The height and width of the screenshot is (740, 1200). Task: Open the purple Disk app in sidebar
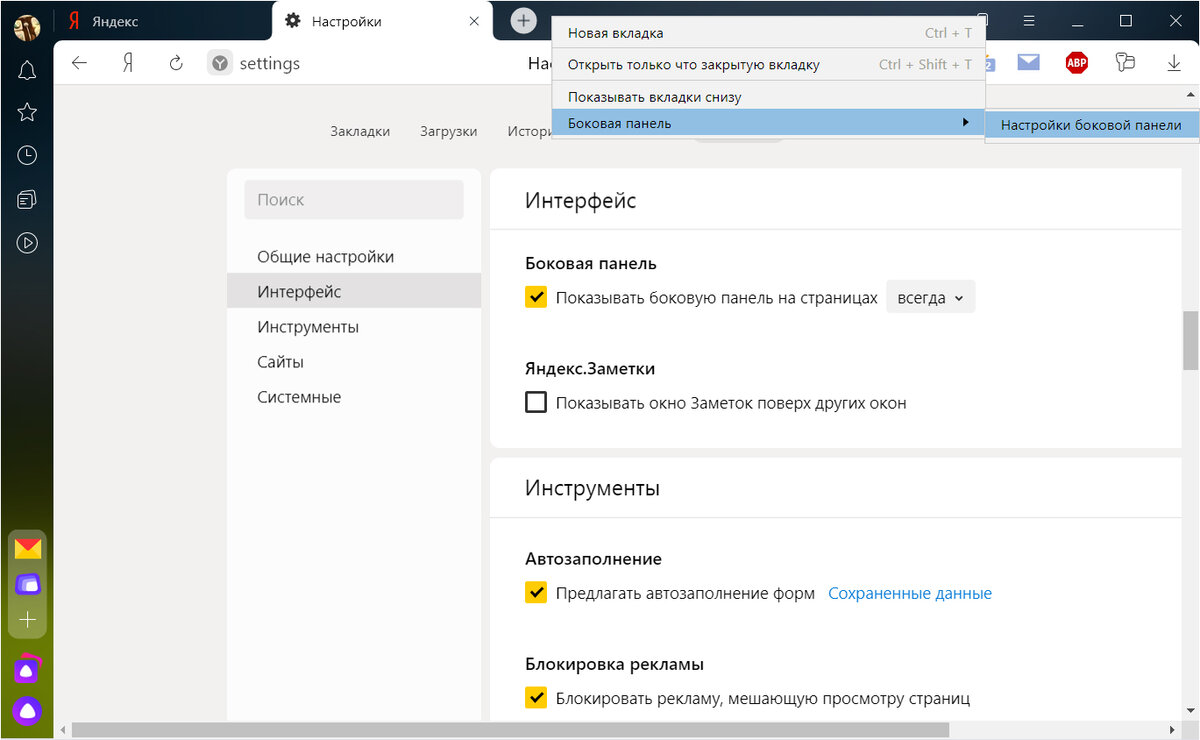pos(27,583)
